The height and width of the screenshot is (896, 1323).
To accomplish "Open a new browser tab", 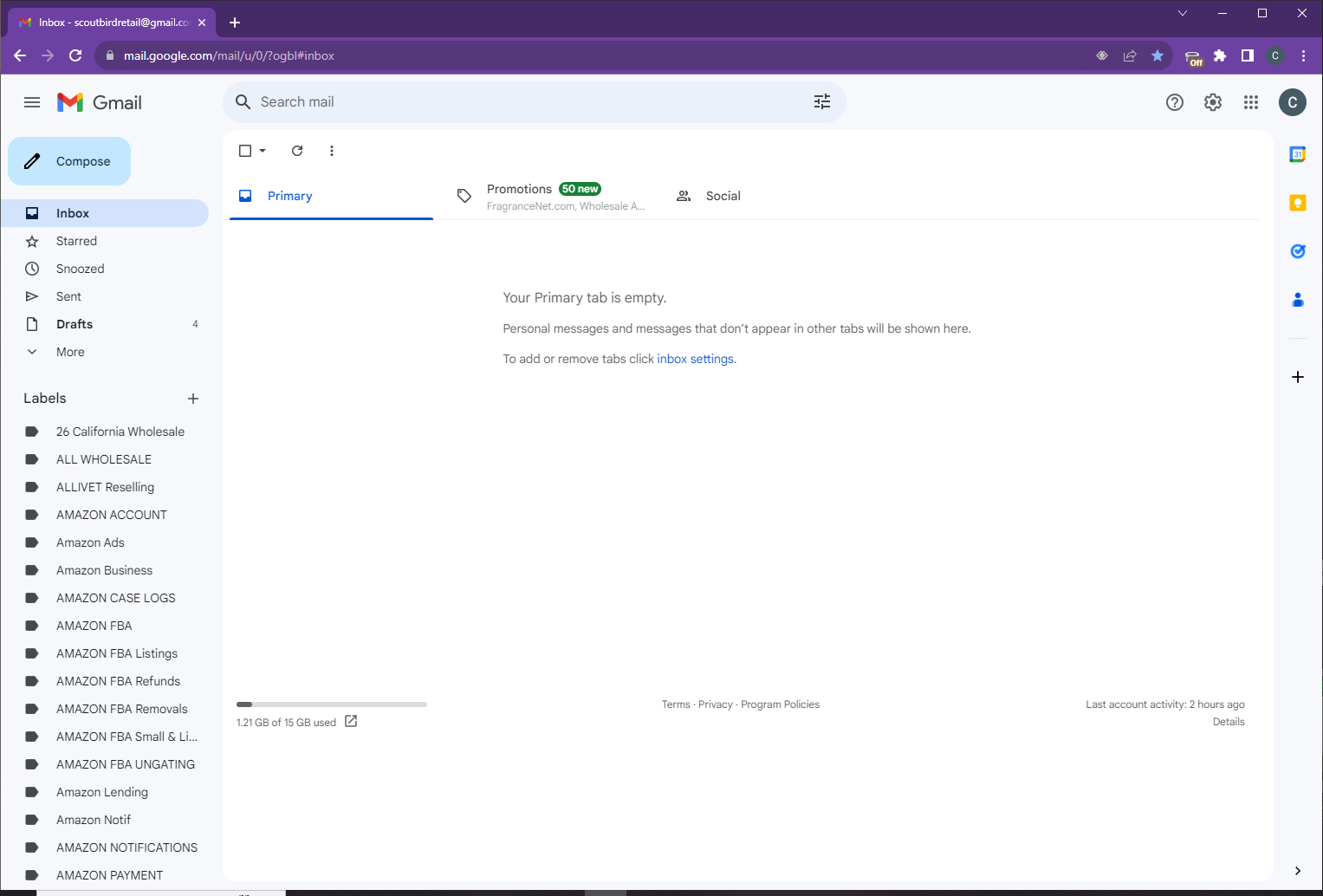I will pyautogui.click(x=235, y=23).
